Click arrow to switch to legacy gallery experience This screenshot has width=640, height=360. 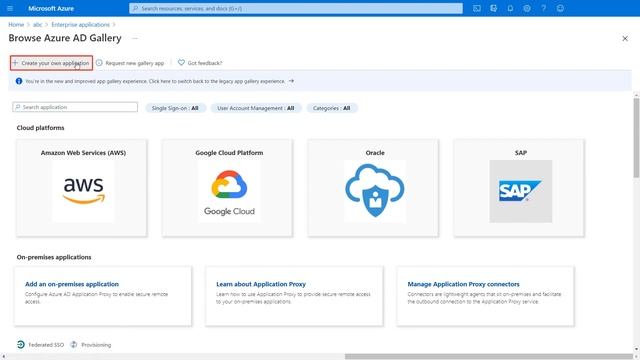click(x=291, y=81)
